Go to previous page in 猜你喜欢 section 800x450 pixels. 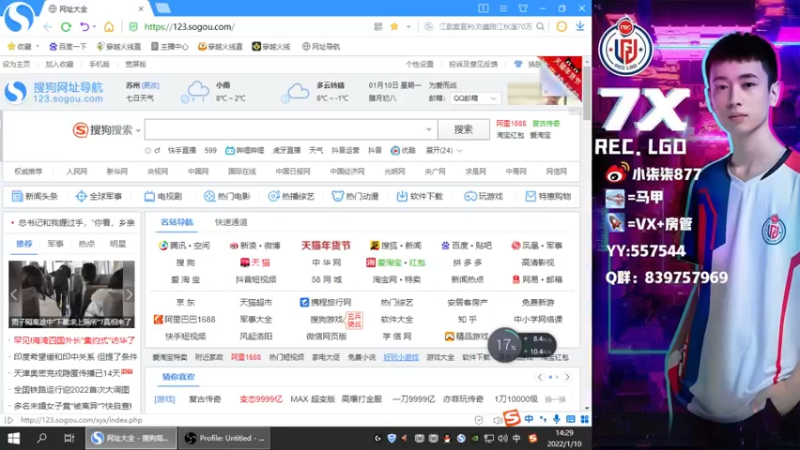(540, 377)
